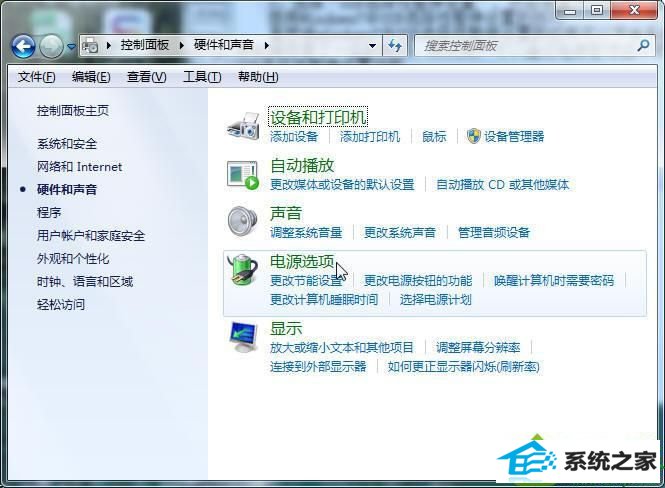Click the Control Panel icon in address bar
This screenshot has height=488, width=665.
pos(90,45)
